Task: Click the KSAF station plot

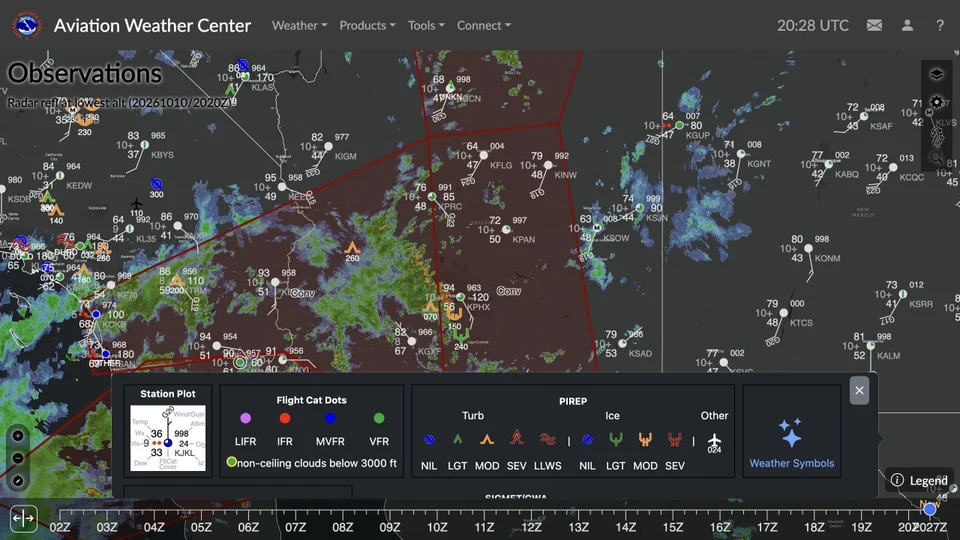Action: point(864,116)
